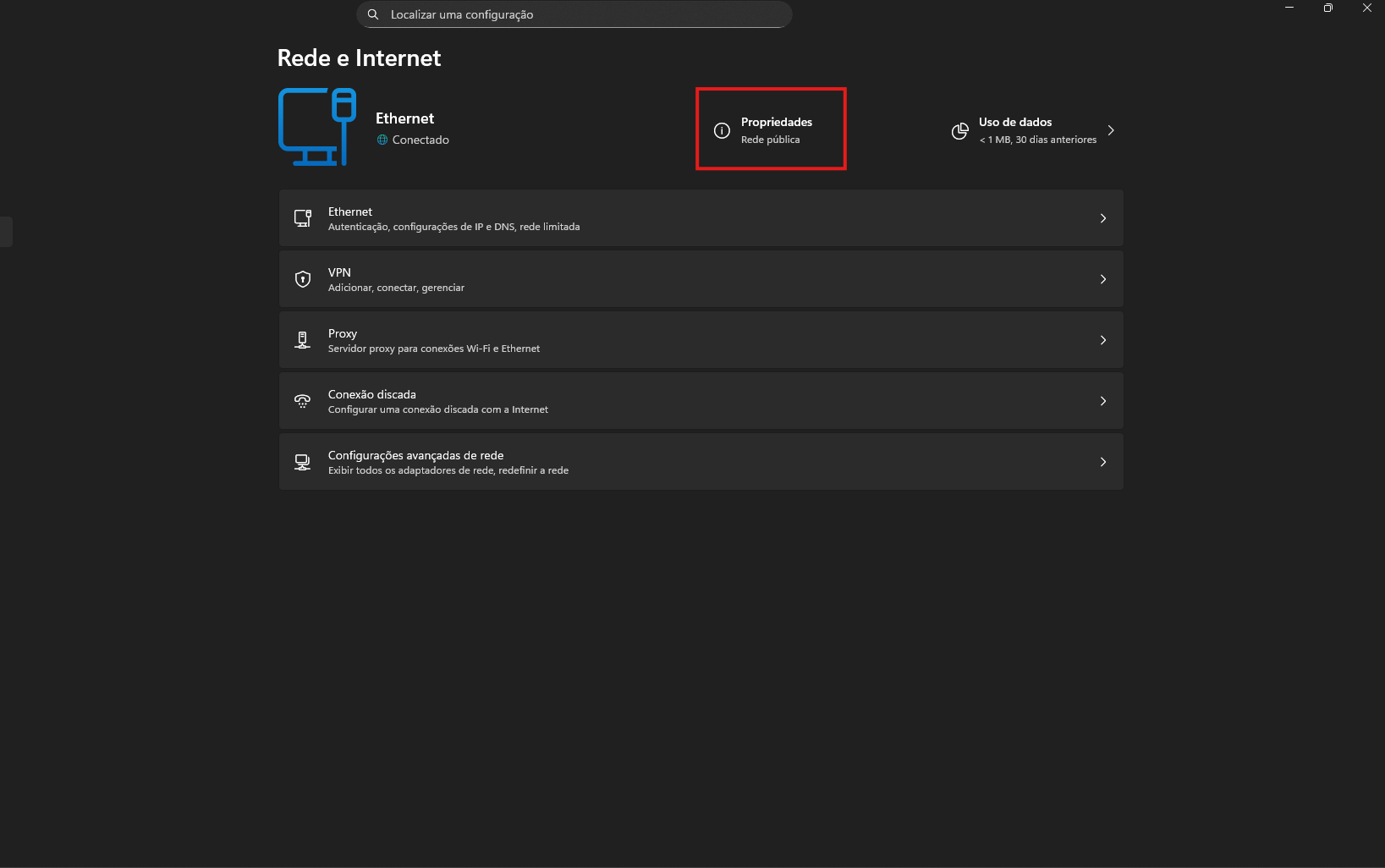The image size is (1385, 868).
Task: Click the Configurações avançadas de rede icon
Action: (303, 462)
